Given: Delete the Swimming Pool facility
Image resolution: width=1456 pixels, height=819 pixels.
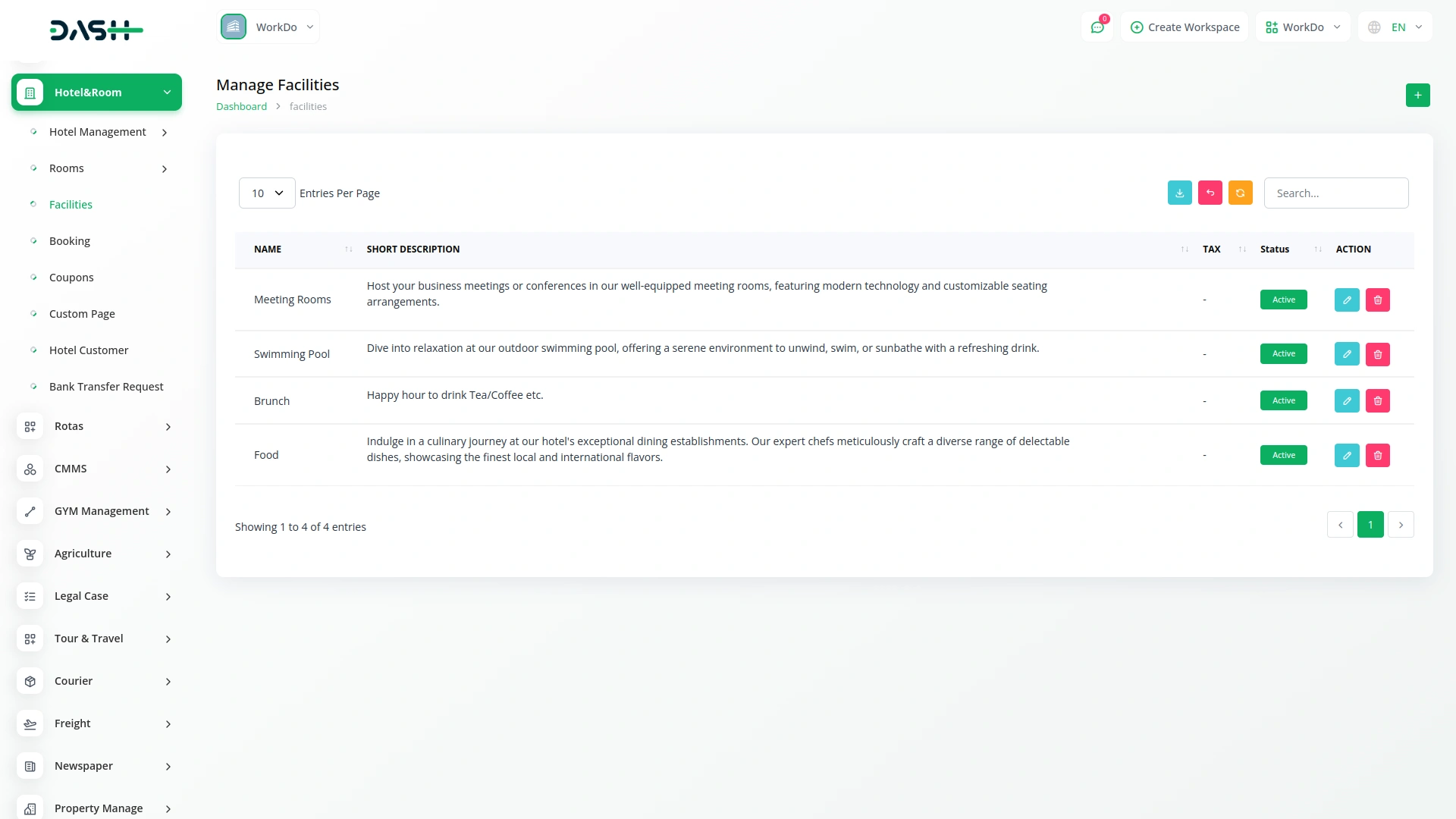Looking at the screenshot, I should pyautogui.click(x=1377, y=354).
